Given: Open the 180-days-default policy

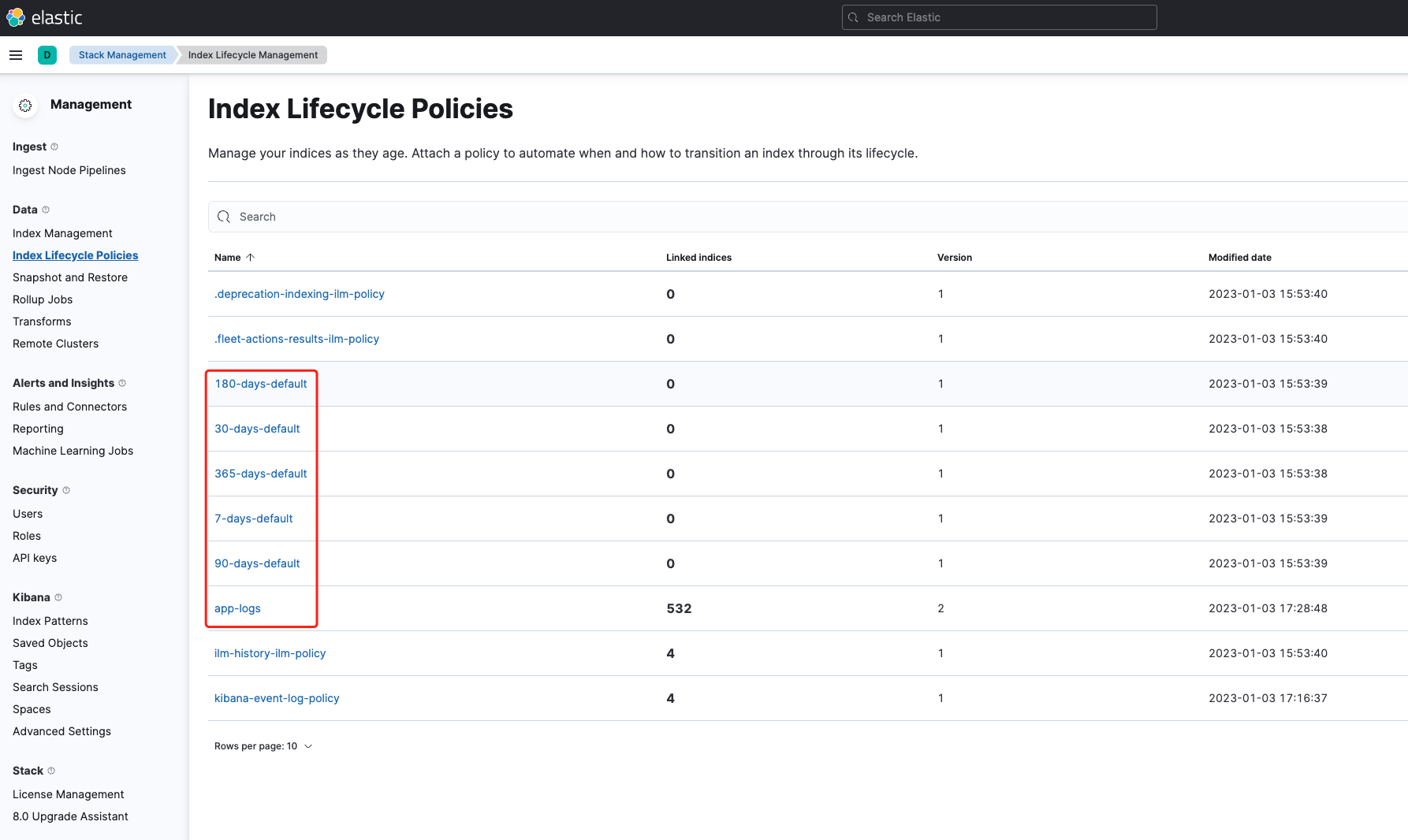Looking at the screenshot, I should (261, 384).
